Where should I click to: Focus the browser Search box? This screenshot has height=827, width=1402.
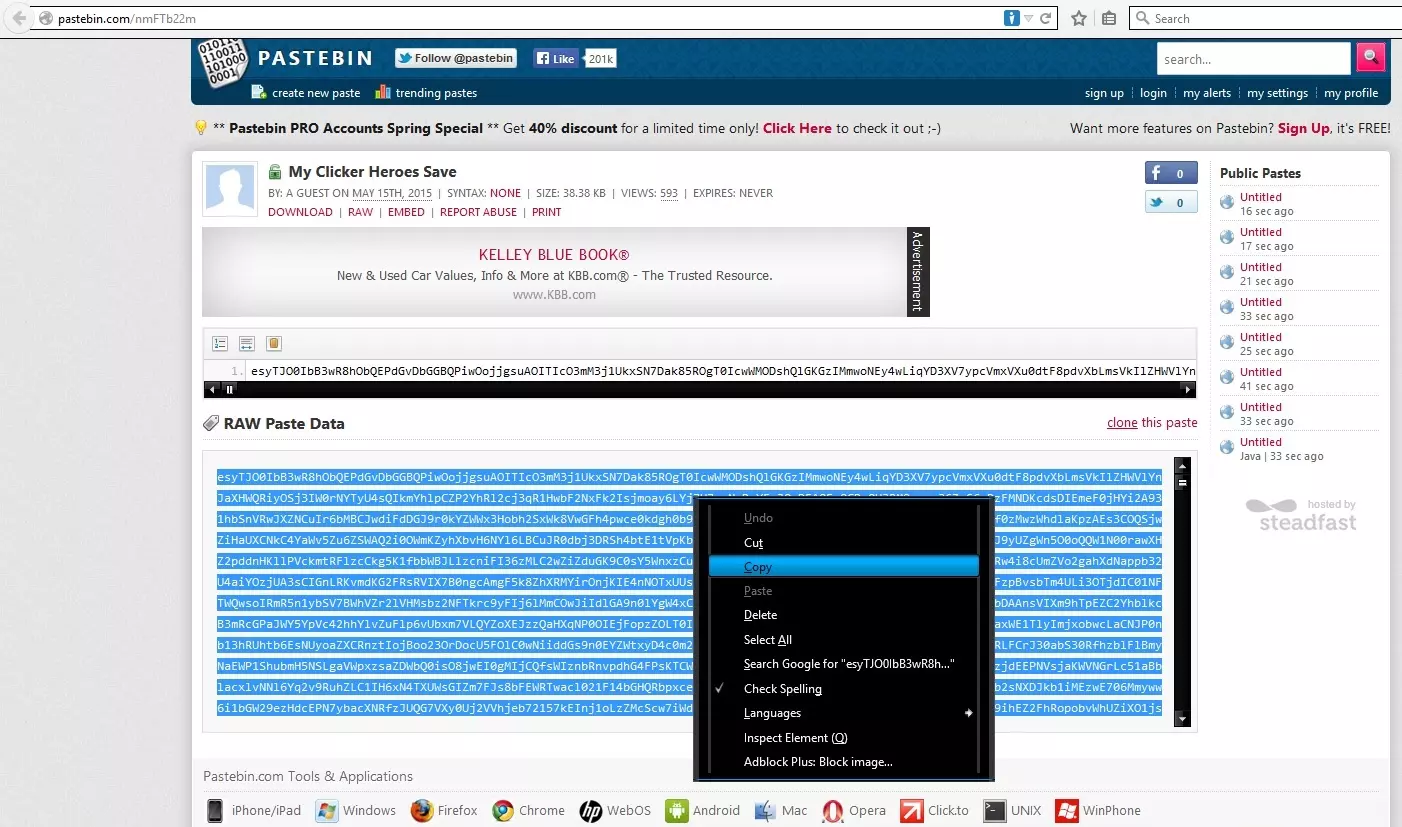pos(1264,18)
